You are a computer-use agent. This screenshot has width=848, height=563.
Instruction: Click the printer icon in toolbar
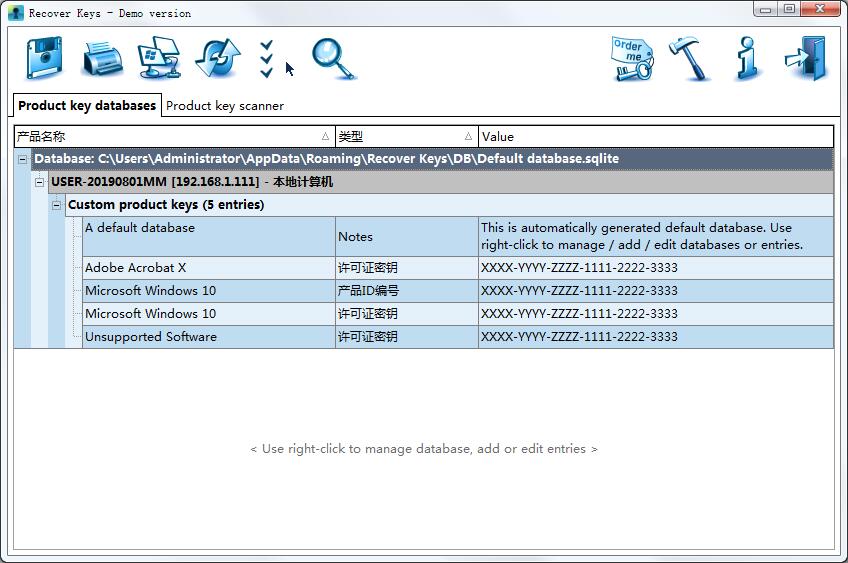102,59
